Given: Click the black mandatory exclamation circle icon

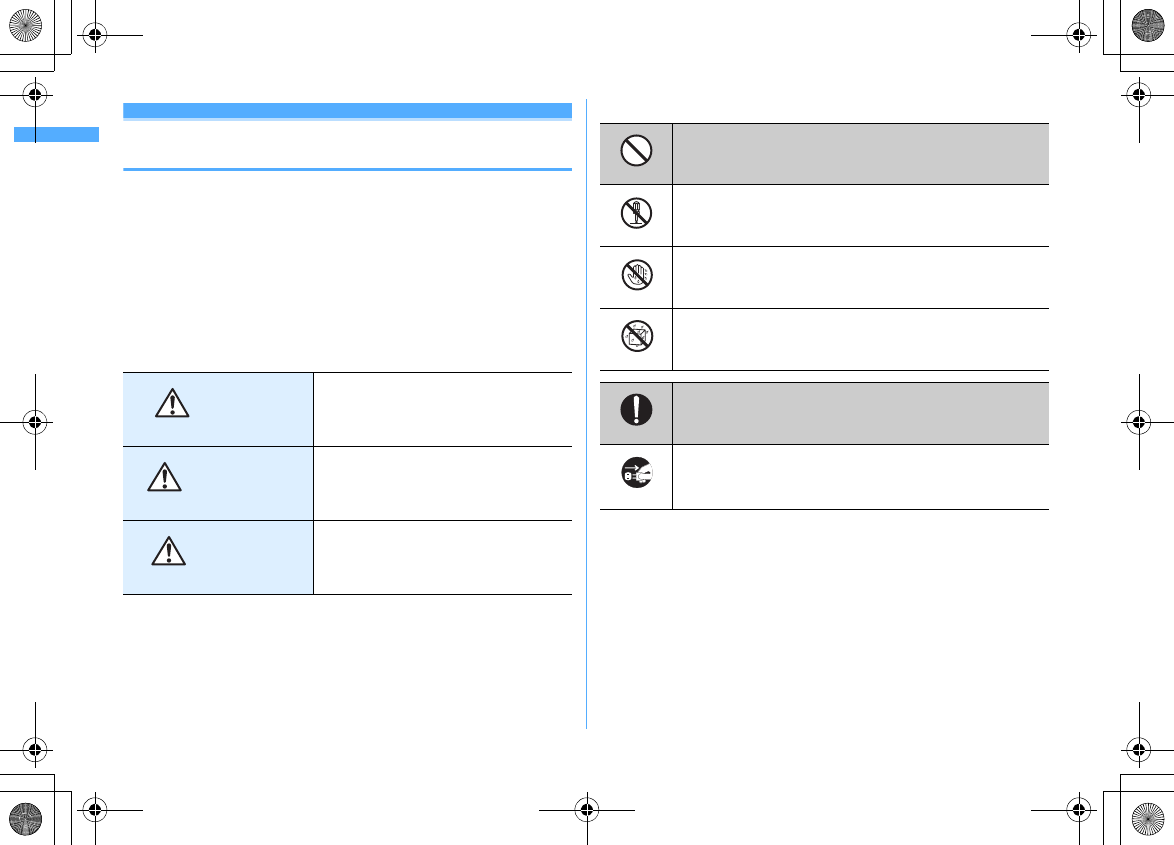Looking at the screenshot, I should pyautogui.click(x=636, y=411).
